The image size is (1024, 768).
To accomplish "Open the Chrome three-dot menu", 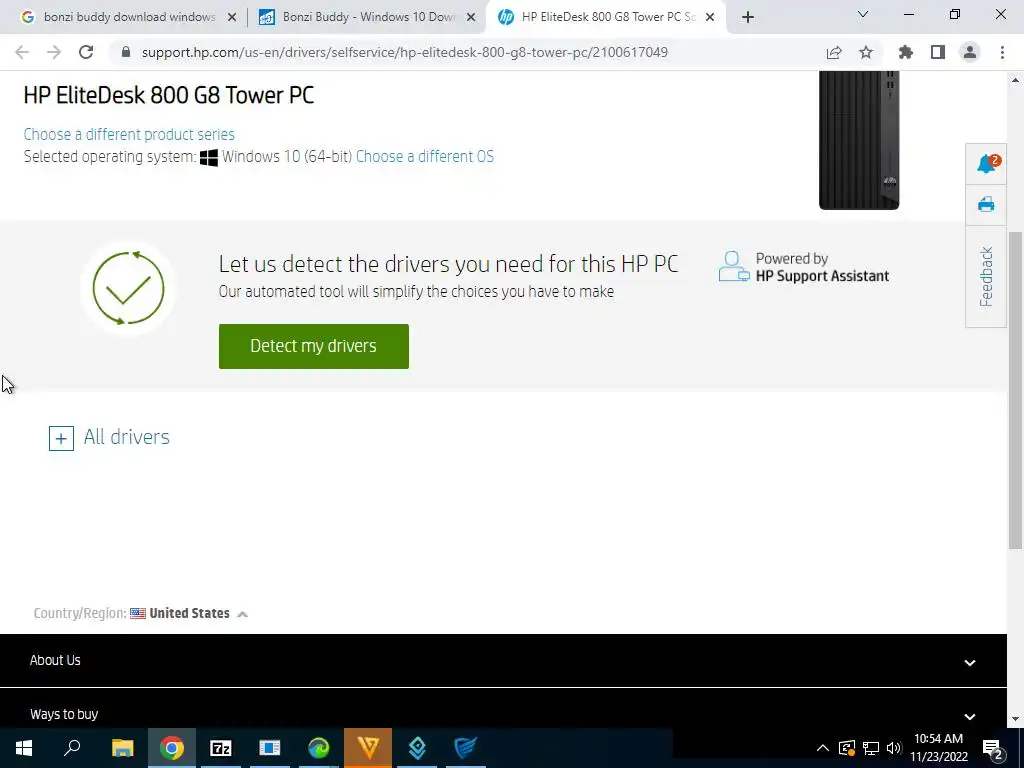I will 1002,52.
